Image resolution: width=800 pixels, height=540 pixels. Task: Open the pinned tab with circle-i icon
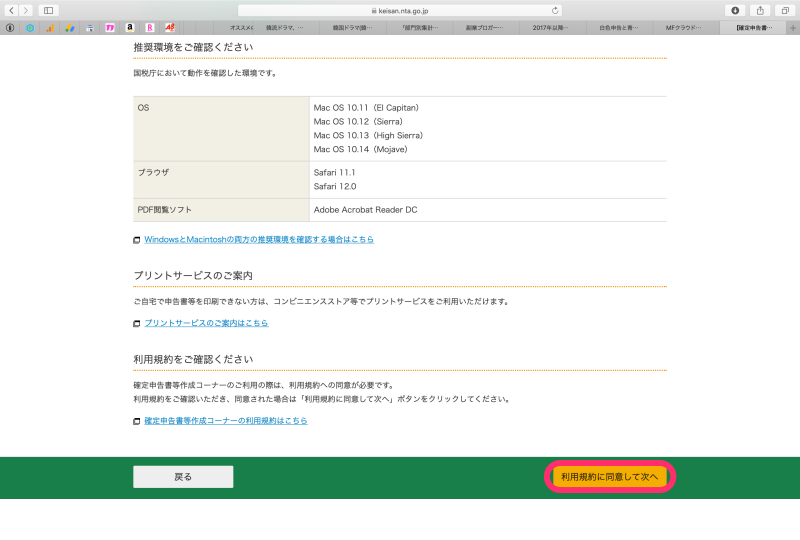[10, 28]
